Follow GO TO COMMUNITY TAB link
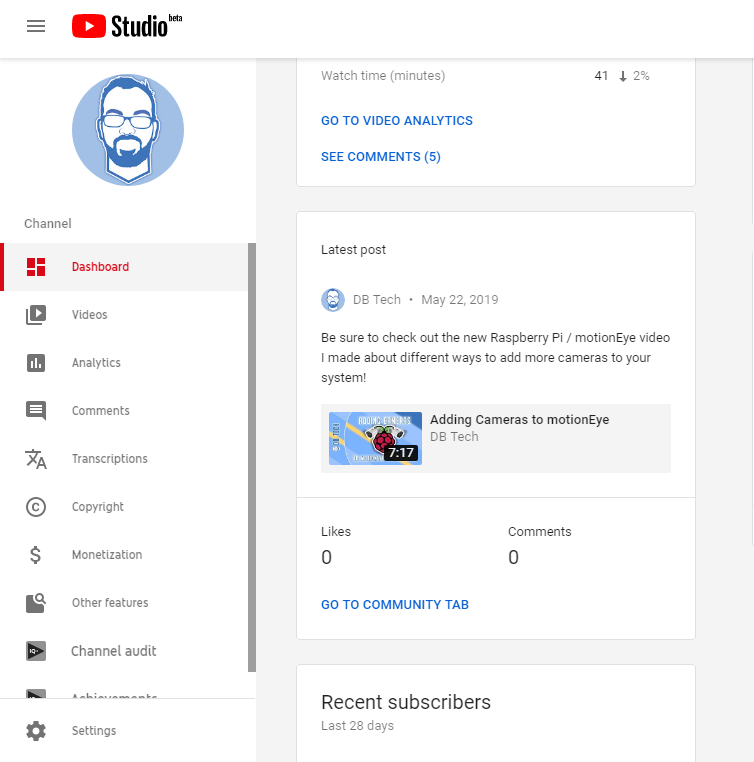 click(394, 605)
